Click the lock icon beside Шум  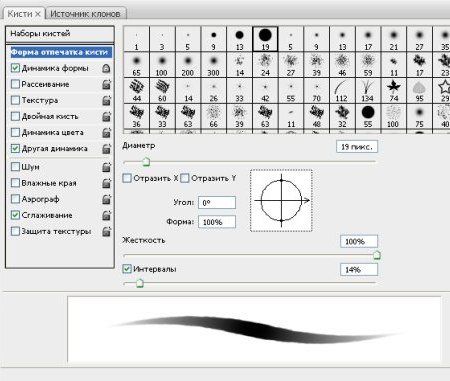[x=106, y=167]
